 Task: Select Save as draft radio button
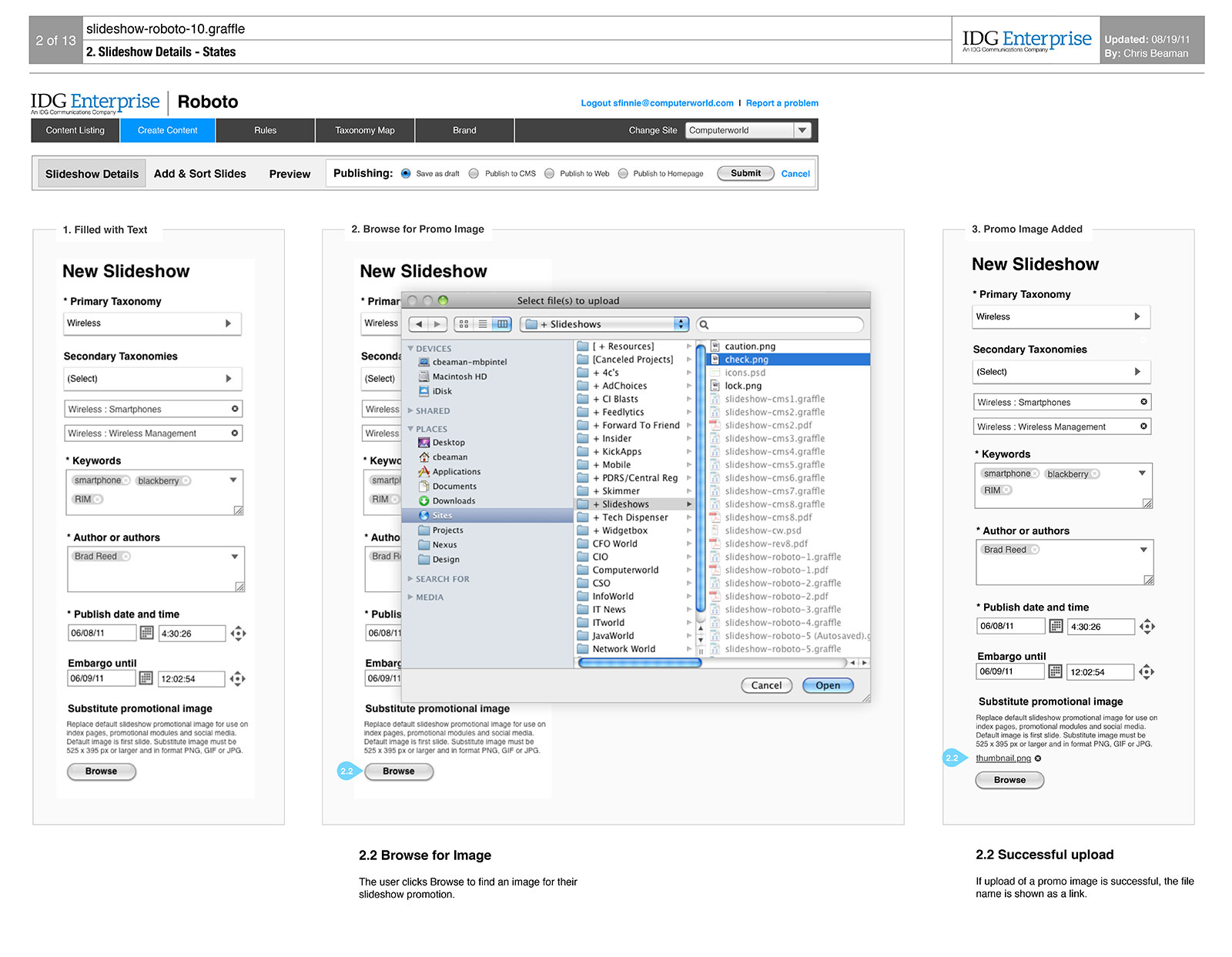[406, 173]
